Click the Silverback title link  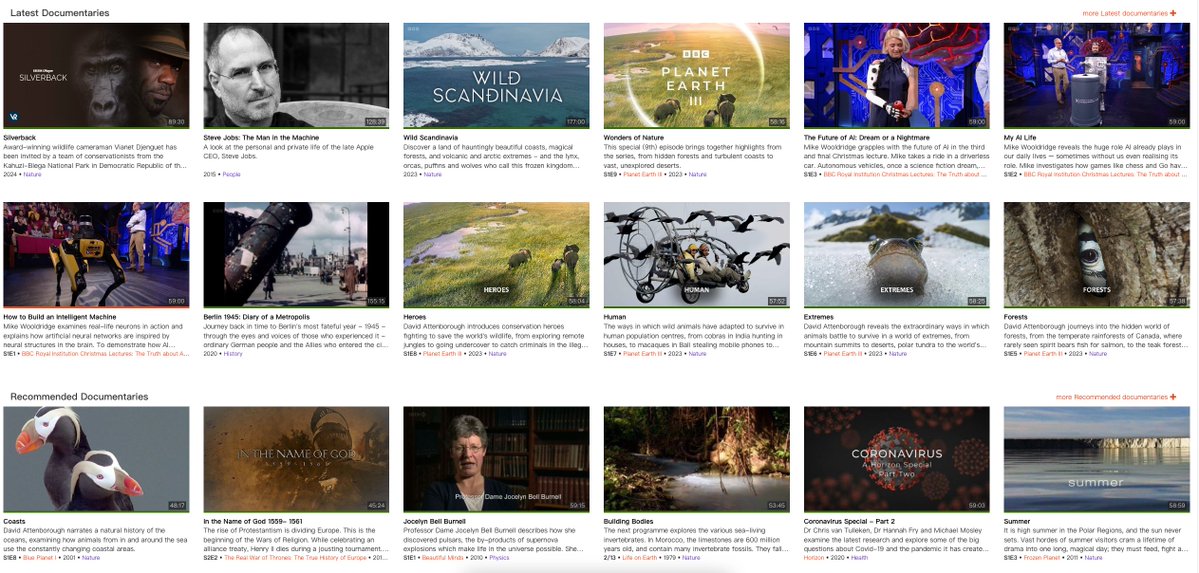tap(19, 138)
